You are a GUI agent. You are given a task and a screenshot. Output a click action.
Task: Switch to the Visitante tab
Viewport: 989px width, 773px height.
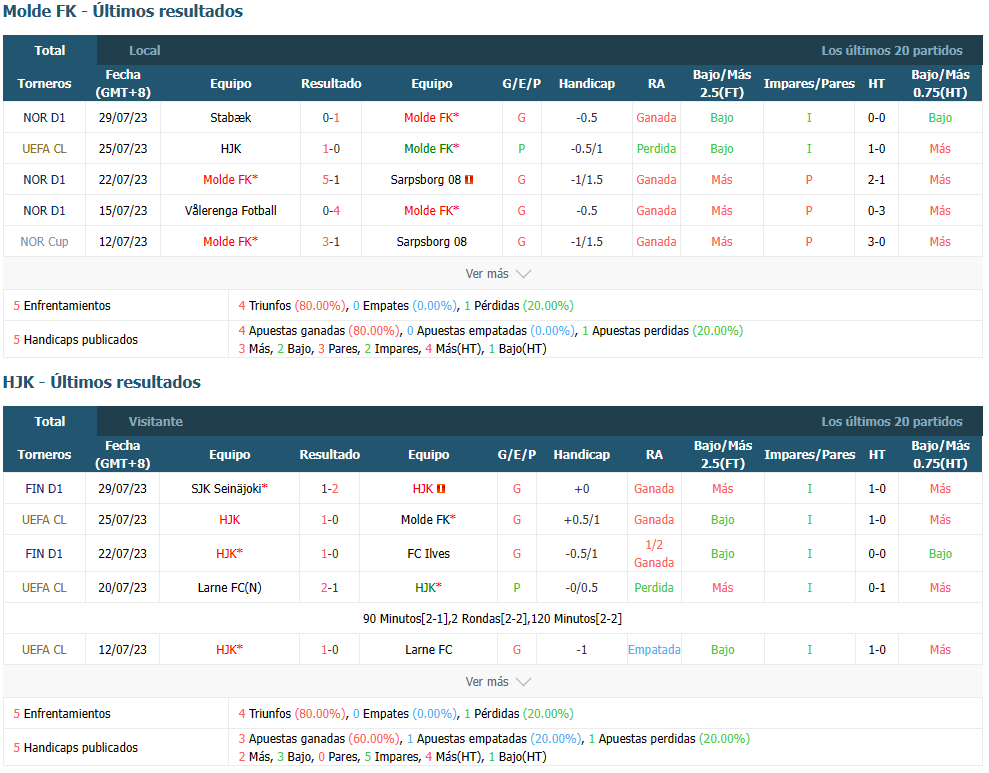coord(156,421)
